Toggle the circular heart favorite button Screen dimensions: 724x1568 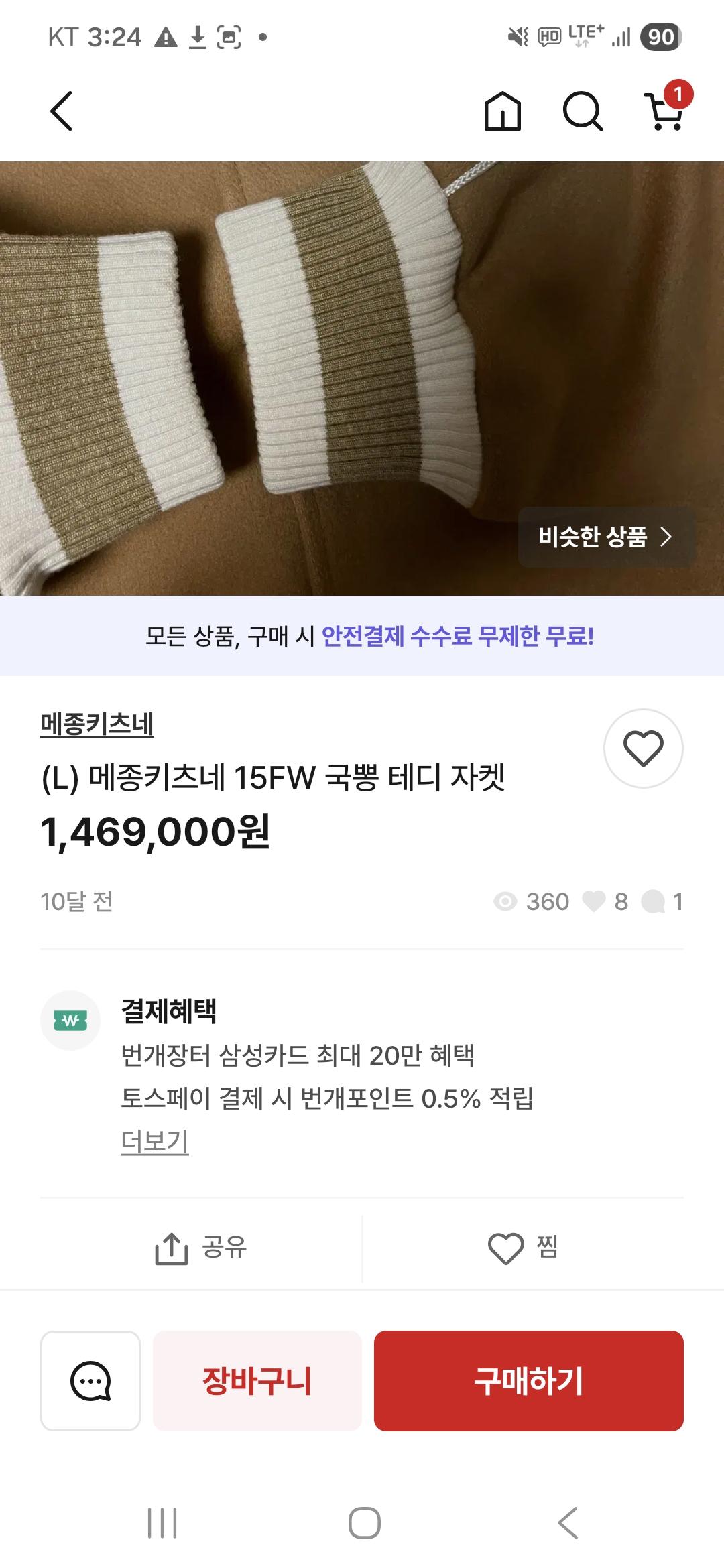click(643, 748)
